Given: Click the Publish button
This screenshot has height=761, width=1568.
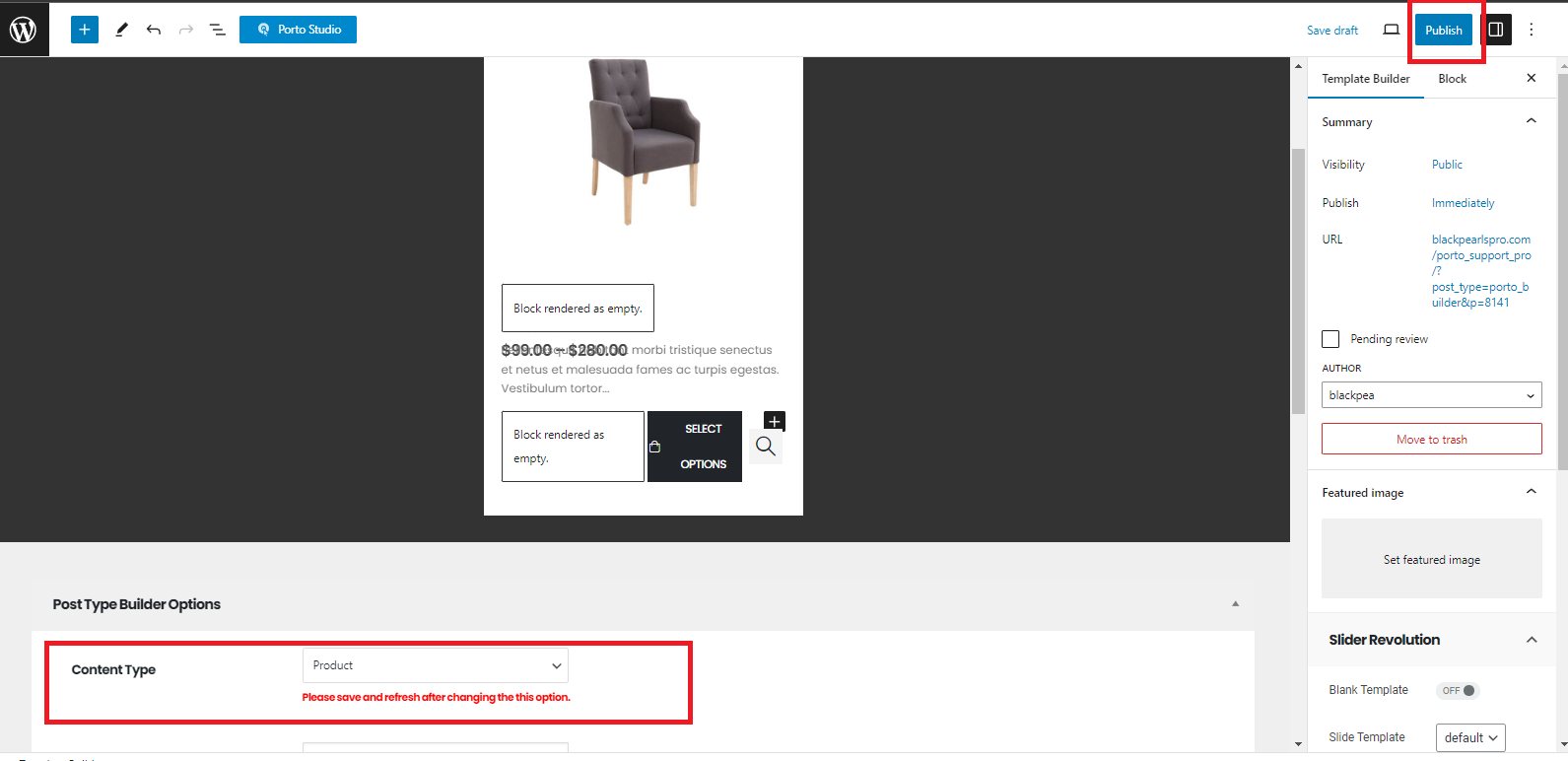Looking at the screenshot, I should tap(1444, 30).
